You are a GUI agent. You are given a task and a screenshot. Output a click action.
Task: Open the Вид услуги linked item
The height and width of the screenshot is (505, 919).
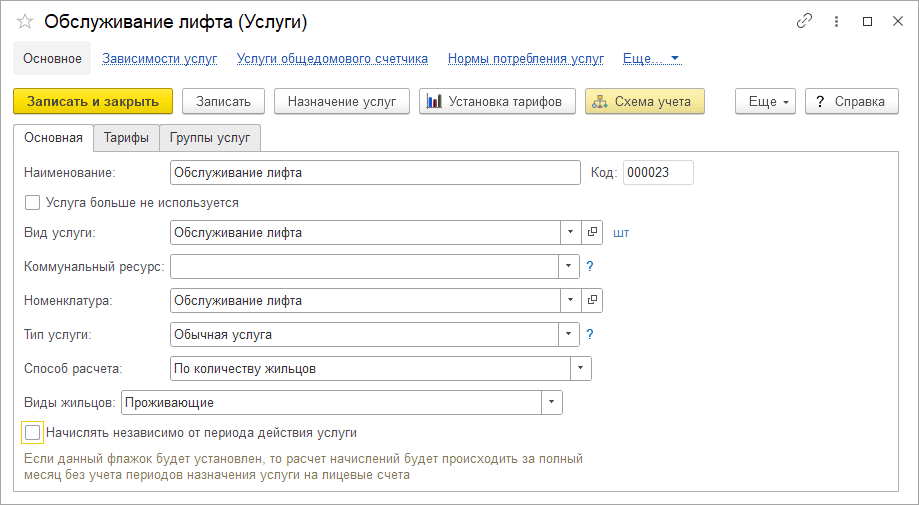[592, 233]
